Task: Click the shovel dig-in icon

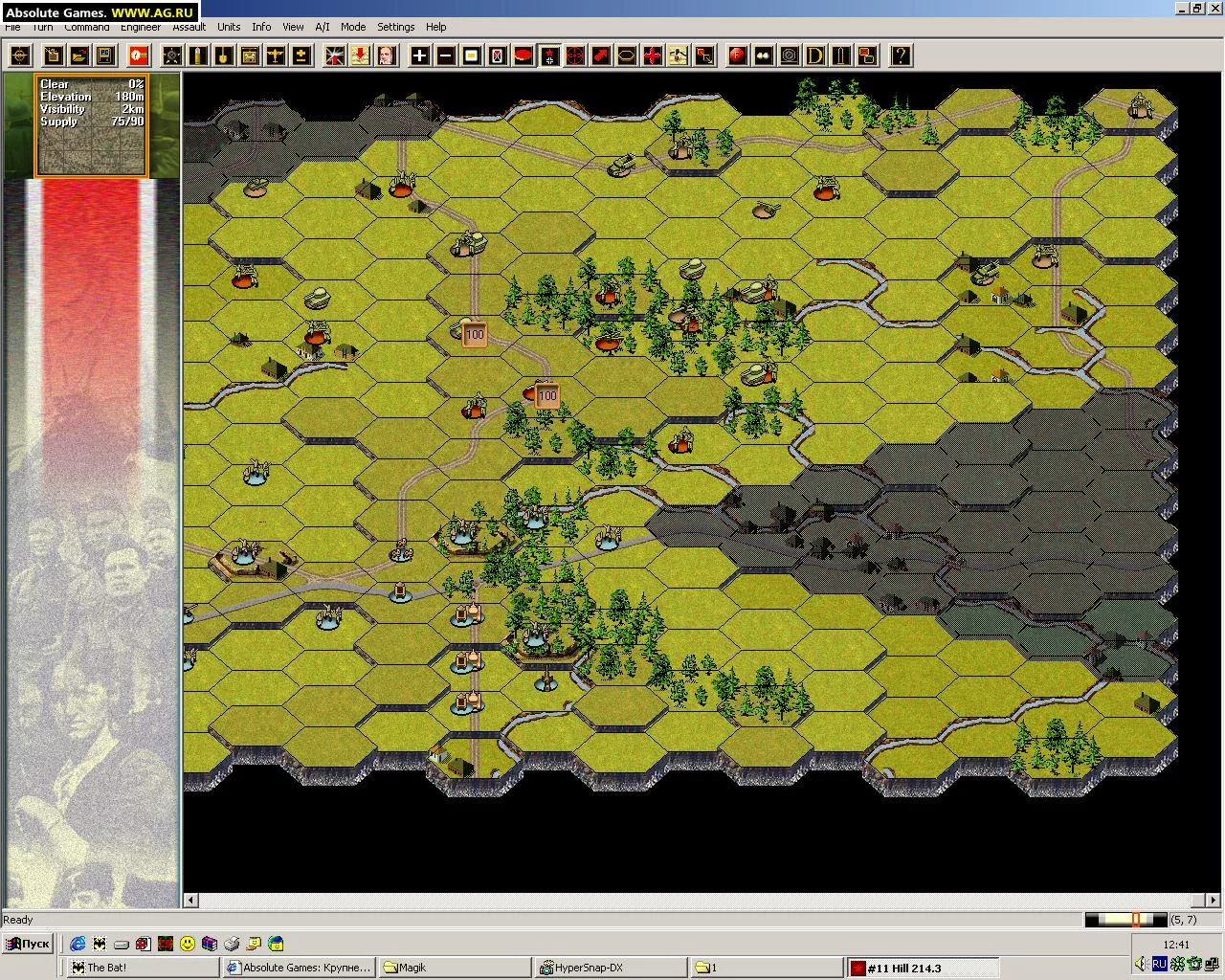Action: point(224,56)
